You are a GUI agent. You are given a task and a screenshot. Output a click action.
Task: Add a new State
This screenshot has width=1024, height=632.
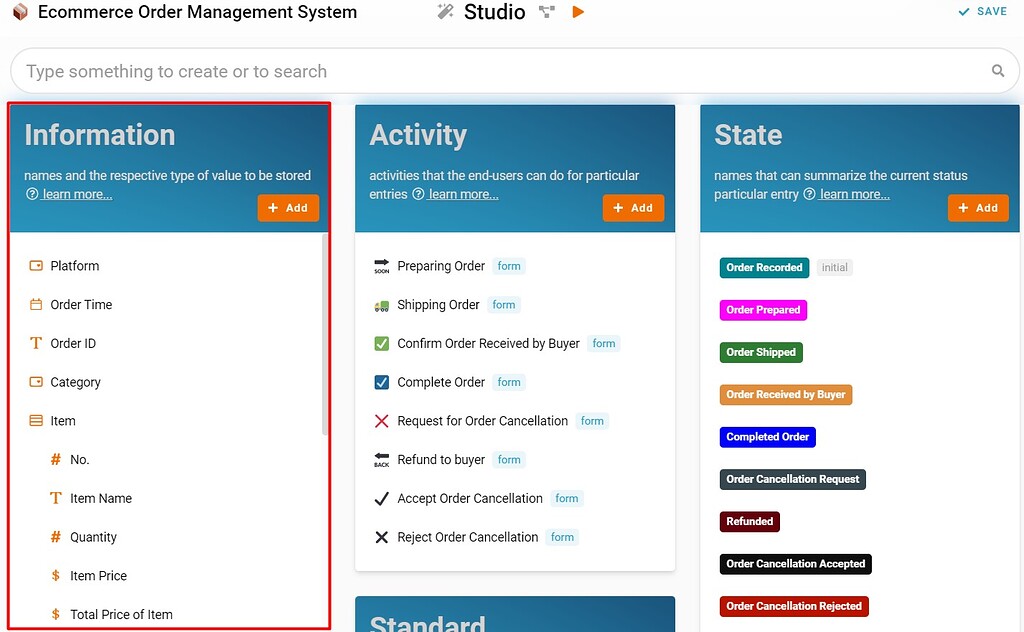click(x=978, y=208)
